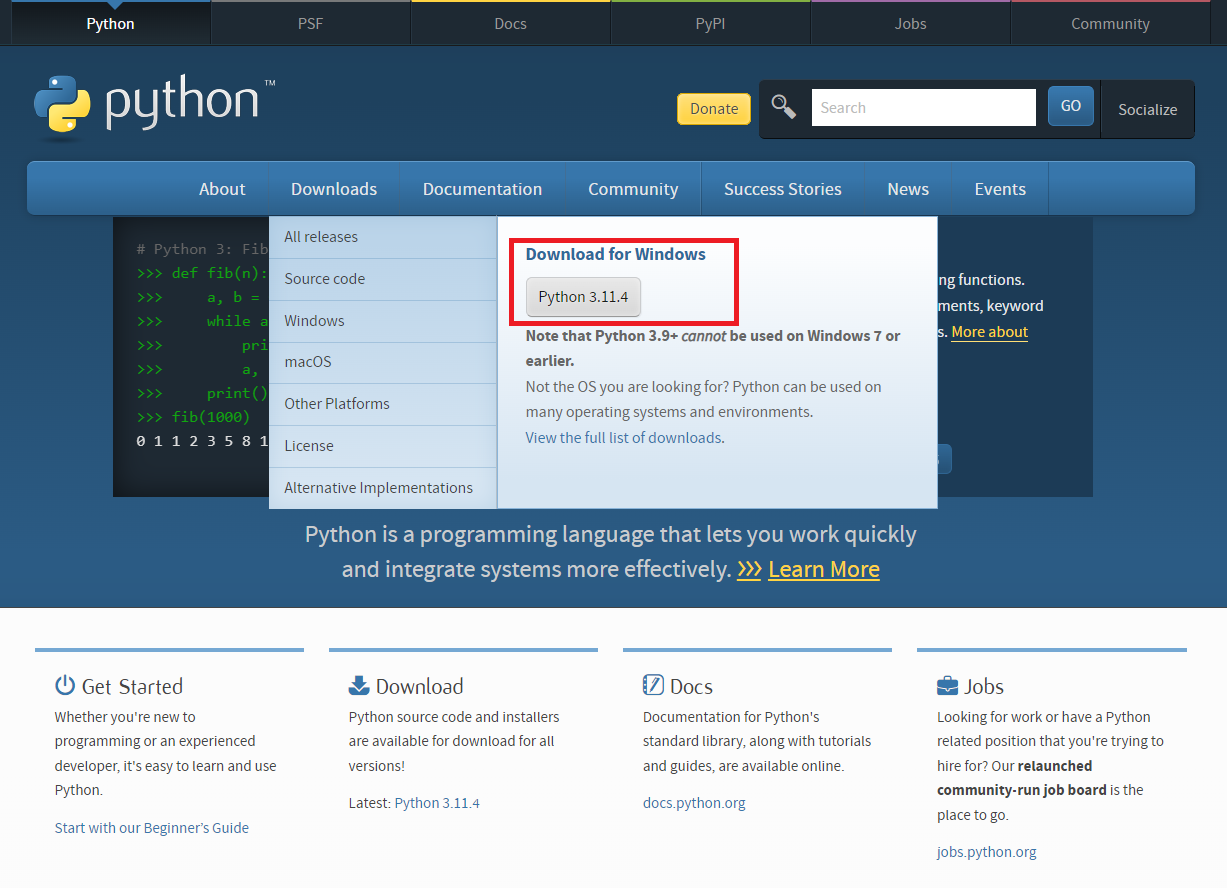This screenshot has height=888, width=1227.
Task: Select the Python top tab
Action: (110, 23)
